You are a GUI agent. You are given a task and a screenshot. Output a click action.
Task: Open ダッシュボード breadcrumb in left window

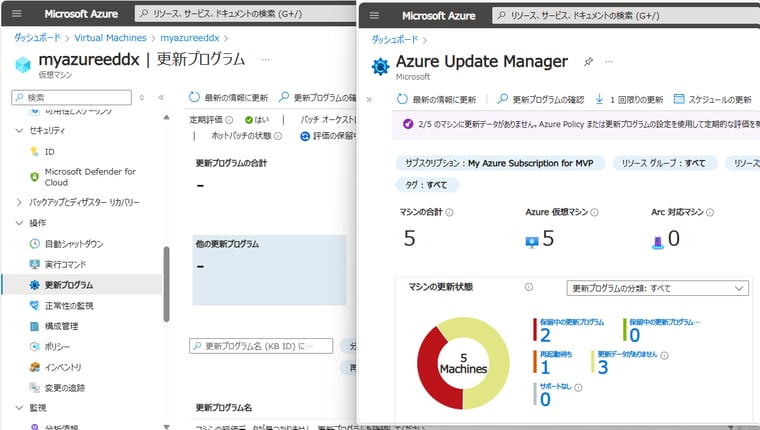(x=37, y=38)
